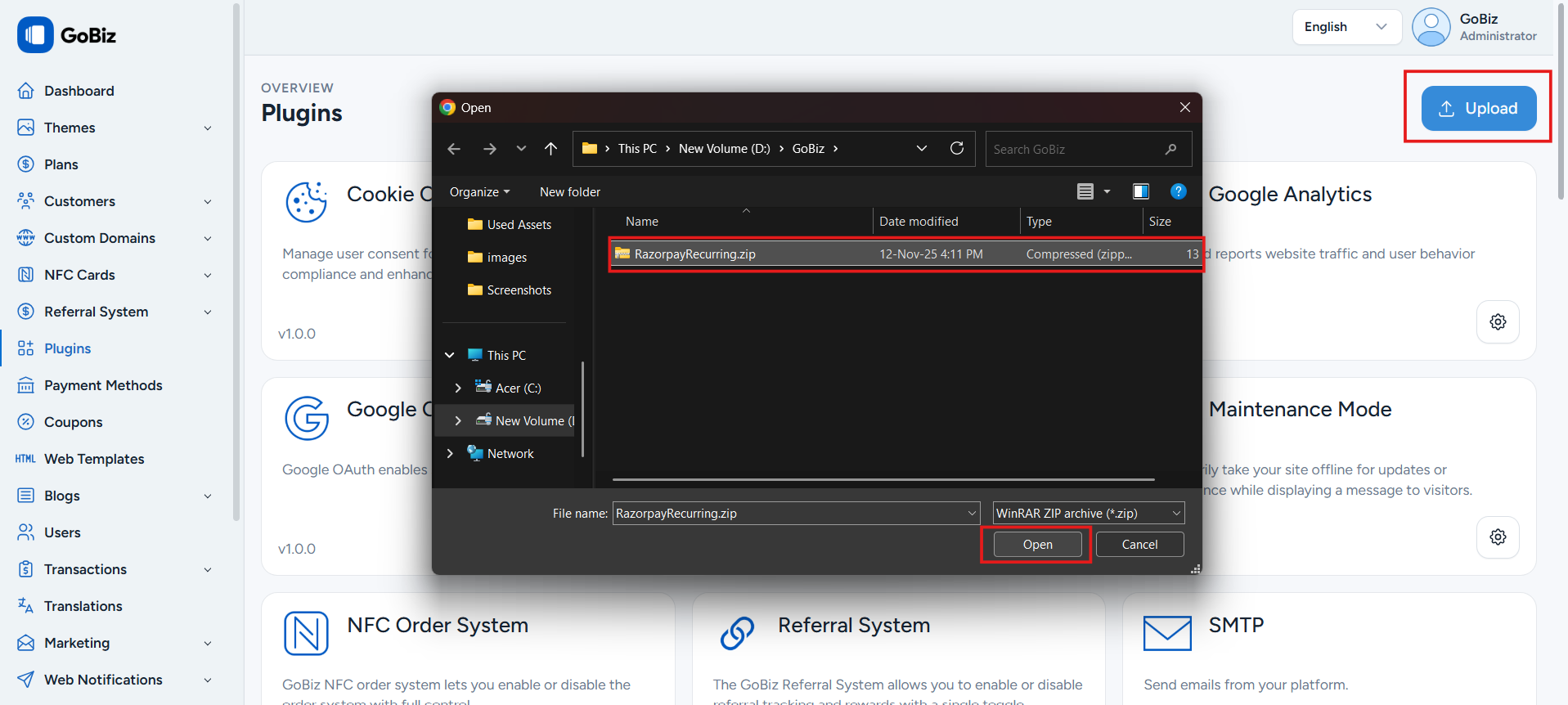Image resolution: width=1568 pixels, height=705 pixels.
Task: Click the Referral System link icon
Action: pyautogui.click(x=737, y=634)
